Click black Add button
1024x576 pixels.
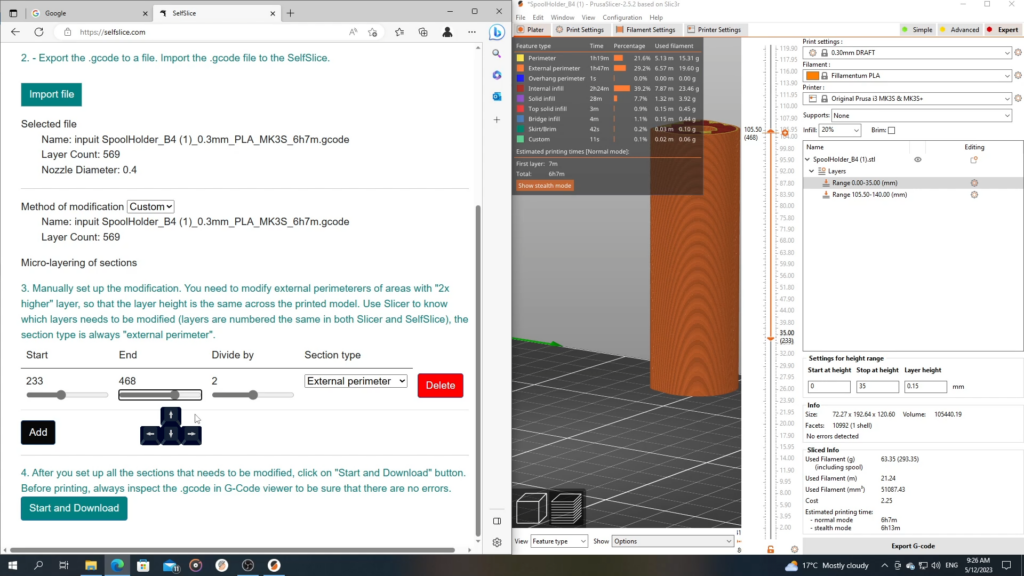click(38, 432)
